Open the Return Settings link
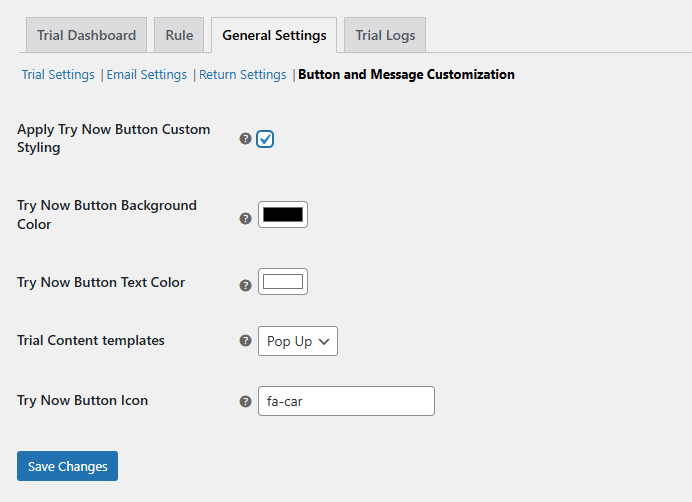 click(242, 75)
